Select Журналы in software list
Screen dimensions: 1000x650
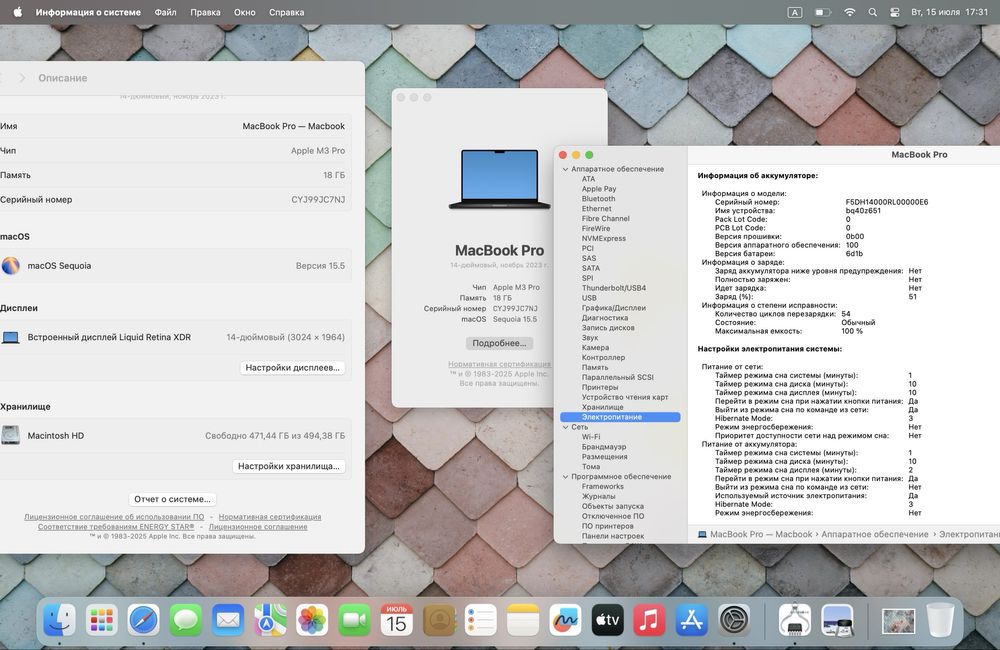point(598,496)
